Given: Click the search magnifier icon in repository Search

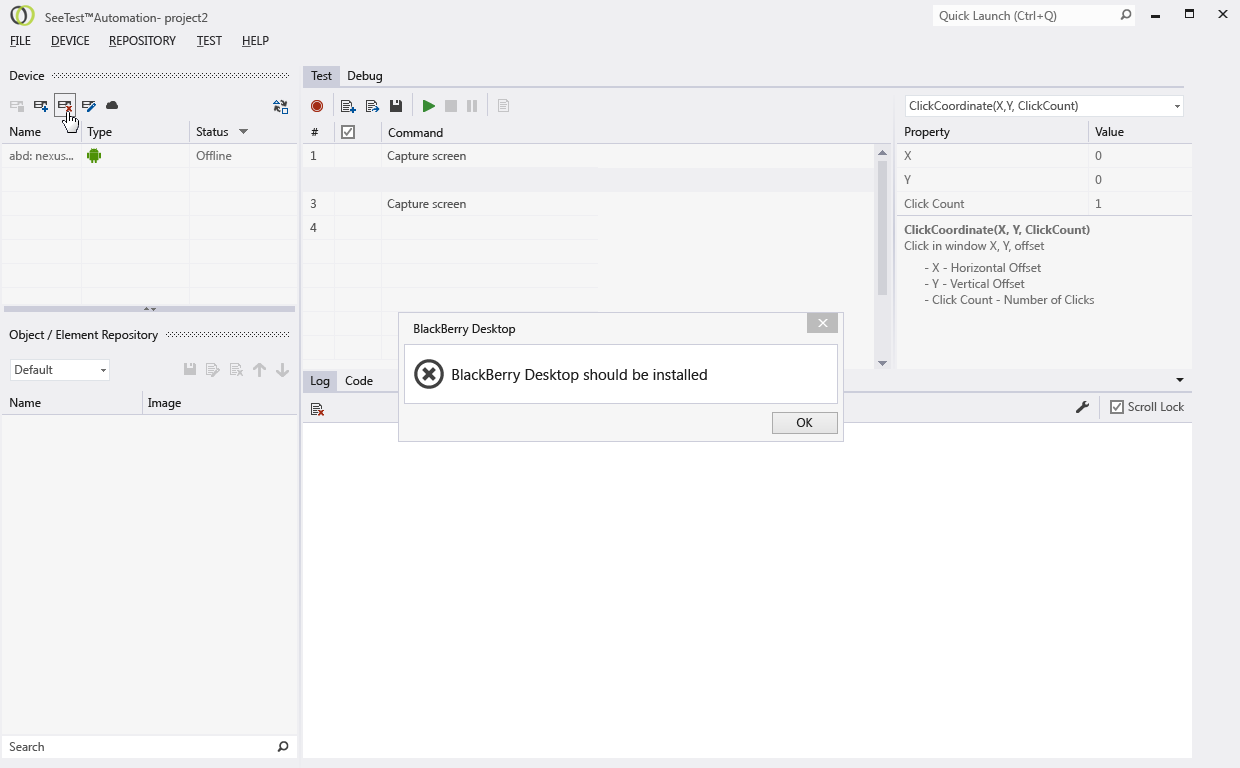Looking at the screenshot, I should [x=283, y=747].
